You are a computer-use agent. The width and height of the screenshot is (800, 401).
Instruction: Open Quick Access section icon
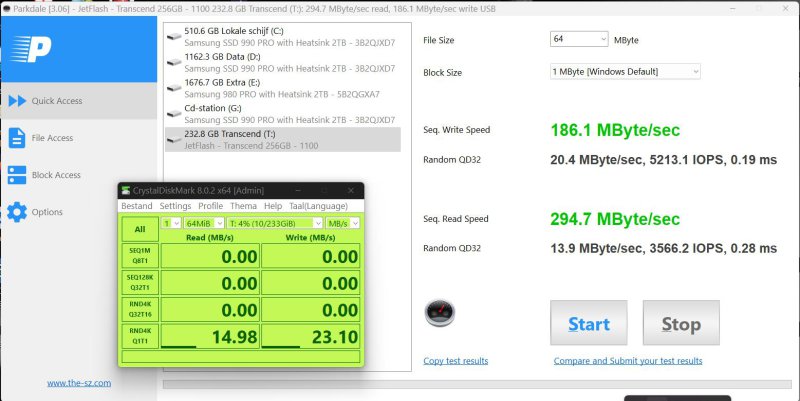pyautogui.click(x=17, y=101)
